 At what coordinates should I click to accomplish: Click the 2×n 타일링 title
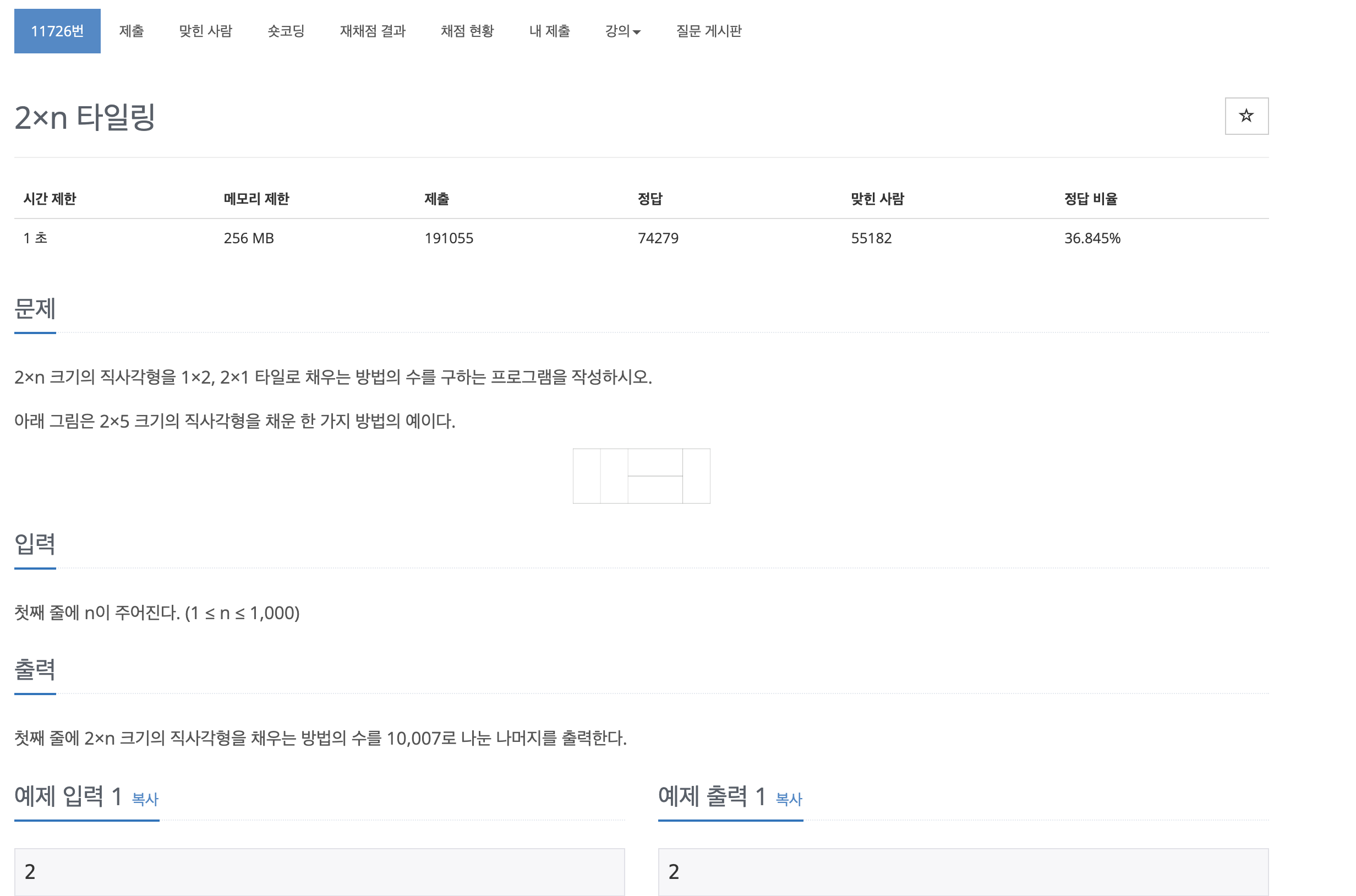pyautogui.click(x=85, y=117)
